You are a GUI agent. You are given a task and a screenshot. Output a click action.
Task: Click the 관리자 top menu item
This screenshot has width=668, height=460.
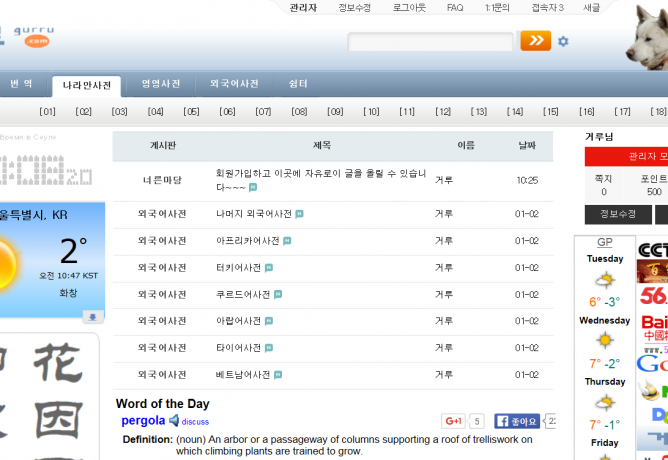point(303,8)
